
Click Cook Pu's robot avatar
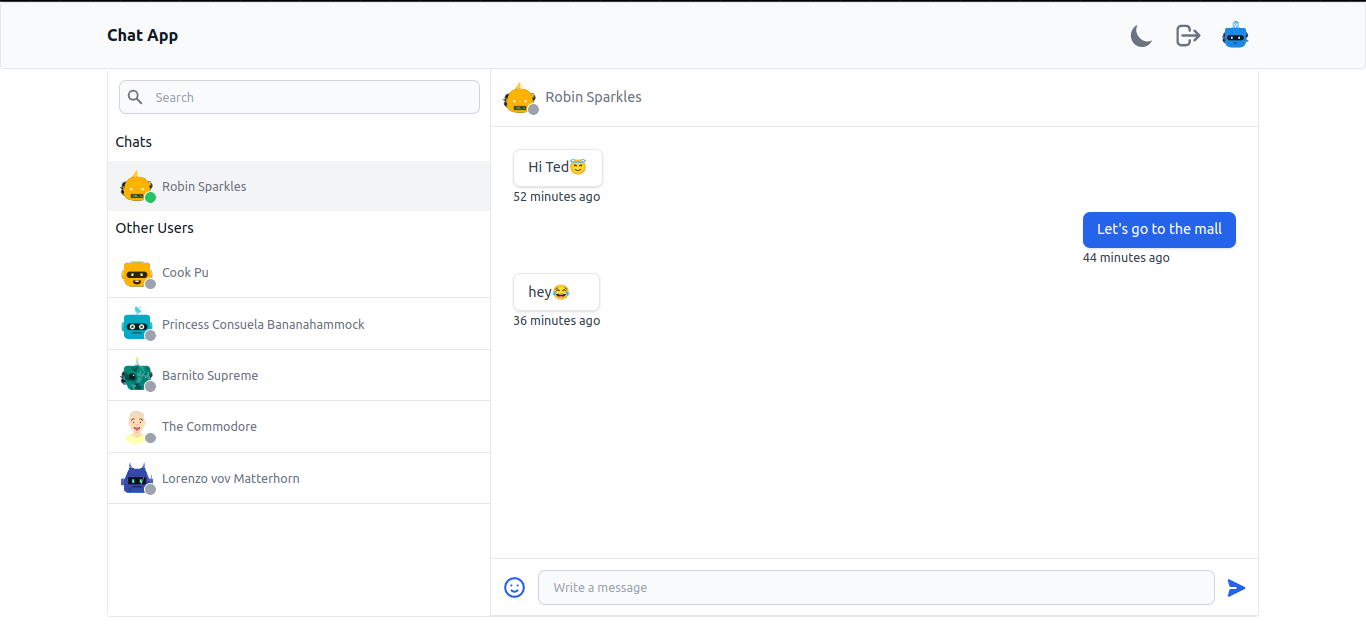(x=137, y=273)
